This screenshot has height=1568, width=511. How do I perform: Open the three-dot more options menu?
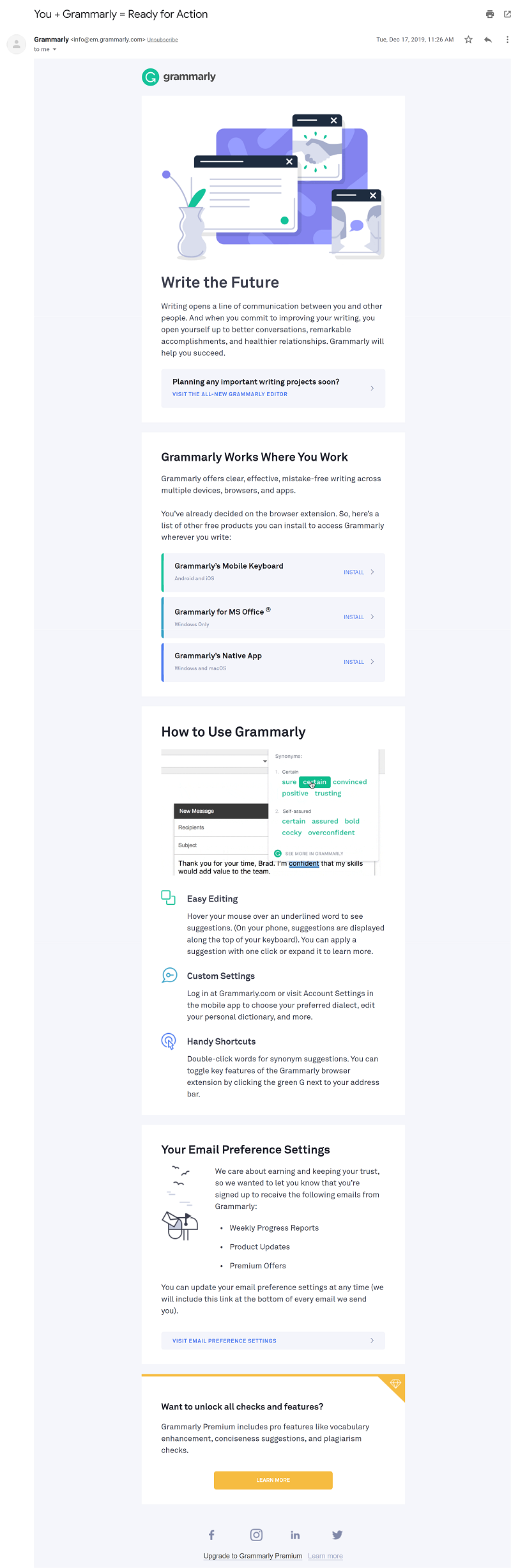tap(507, 40)
